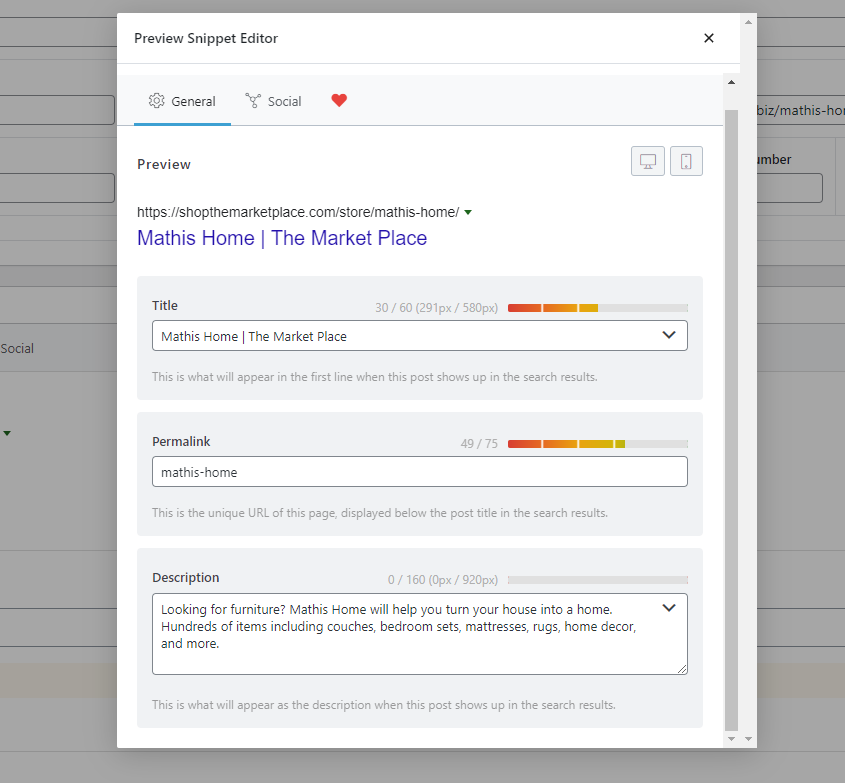Click the gear icon on the General tab
845x783 pixels.
tap(156, 100)
